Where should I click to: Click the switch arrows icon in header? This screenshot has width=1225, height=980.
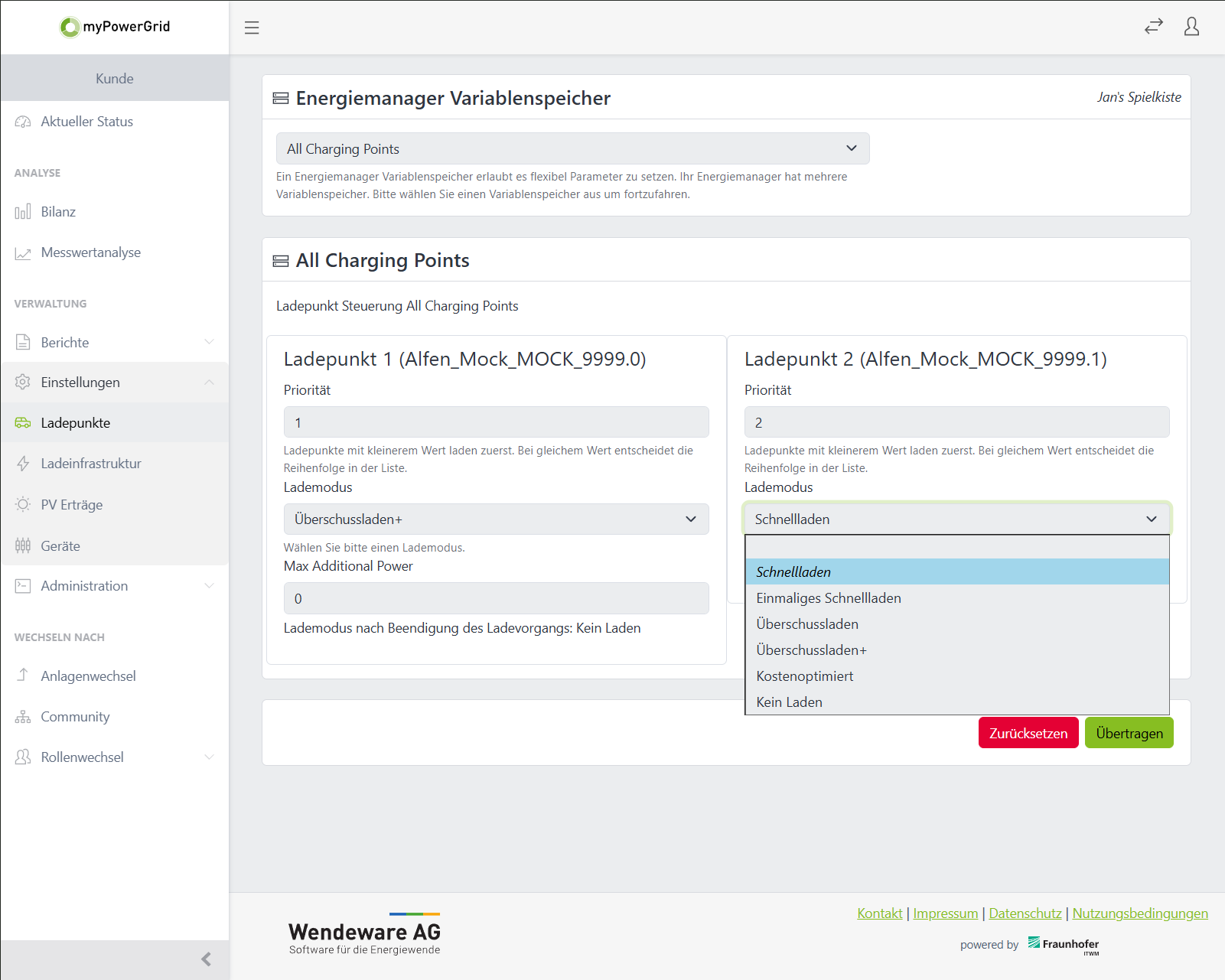(x=1153, y=27)
